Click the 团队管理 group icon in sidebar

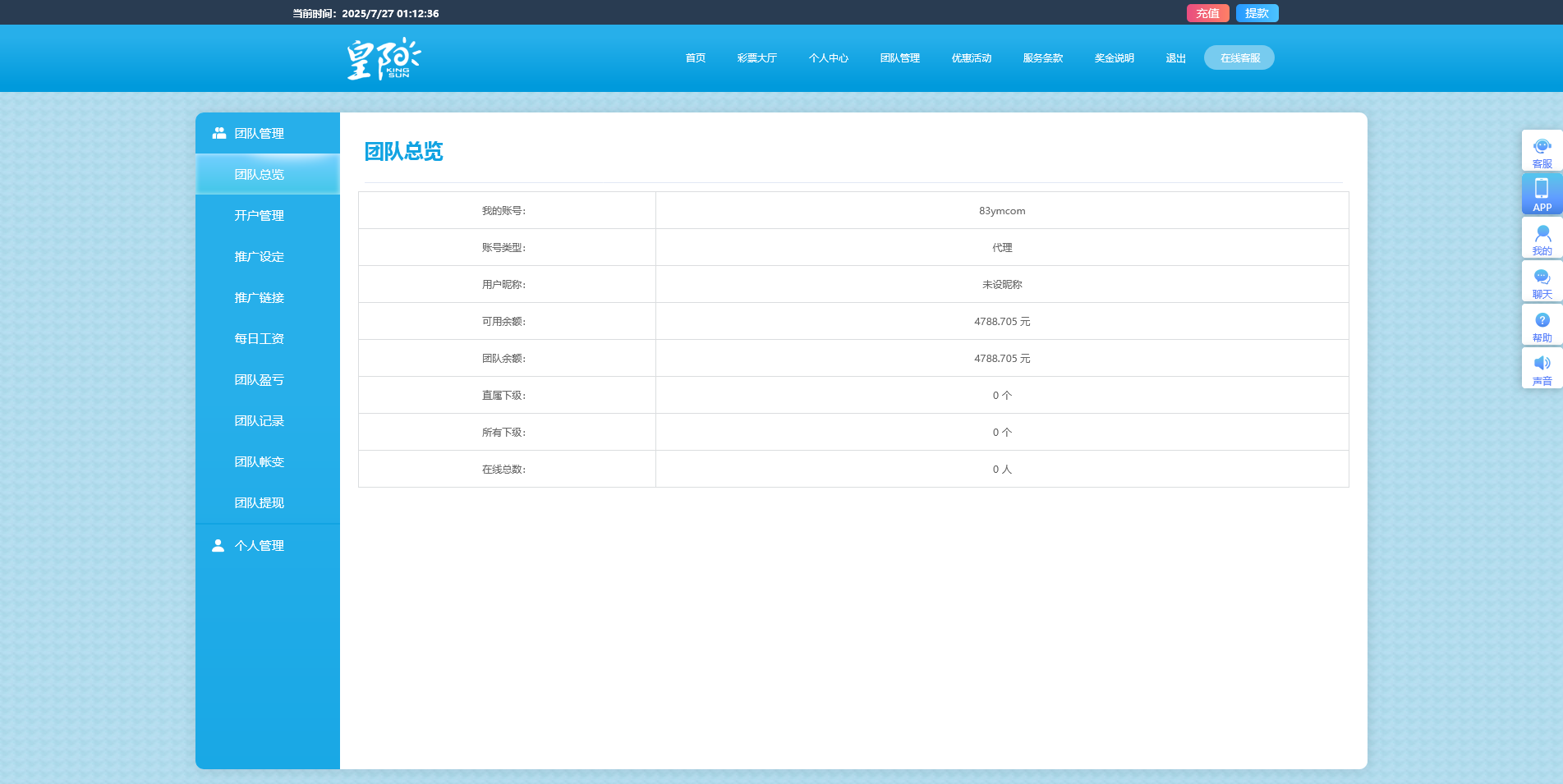click(218, 133)
